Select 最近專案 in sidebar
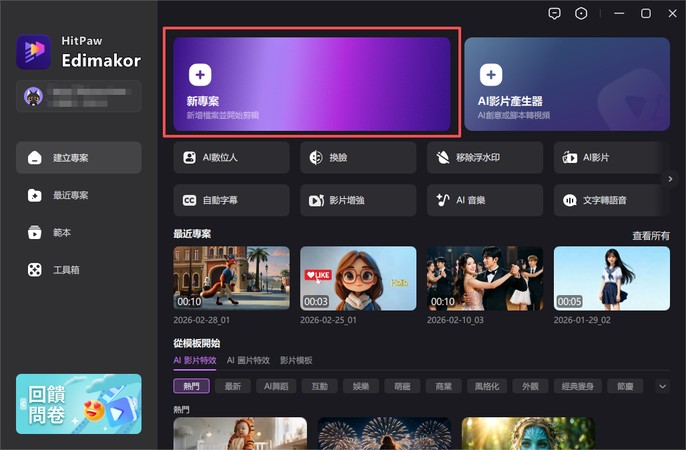 [79, 195]
